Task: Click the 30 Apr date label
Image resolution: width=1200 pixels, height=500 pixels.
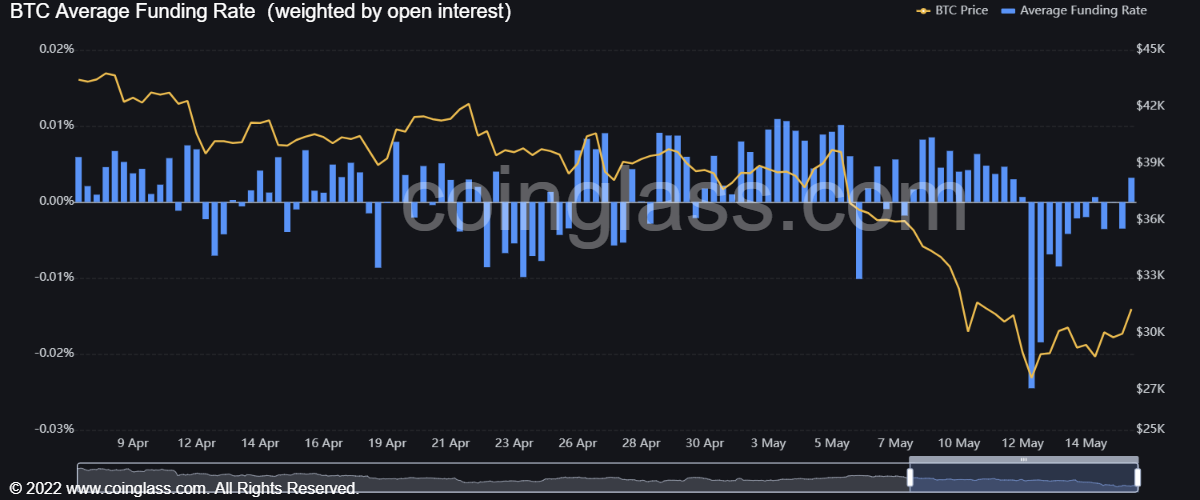Action: 705,442
